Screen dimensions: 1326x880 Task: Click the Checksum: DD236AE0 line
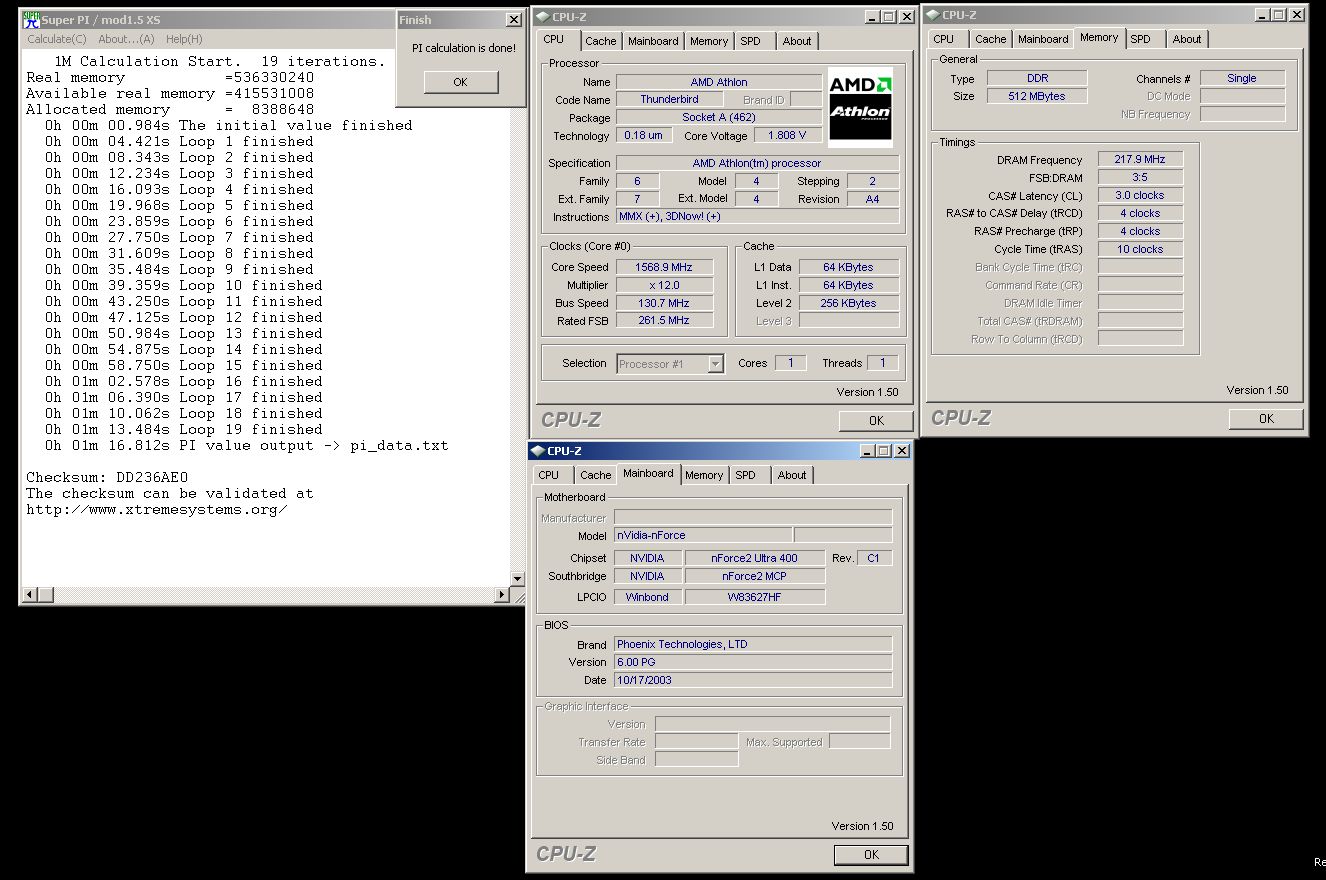[x=107, y=478]
